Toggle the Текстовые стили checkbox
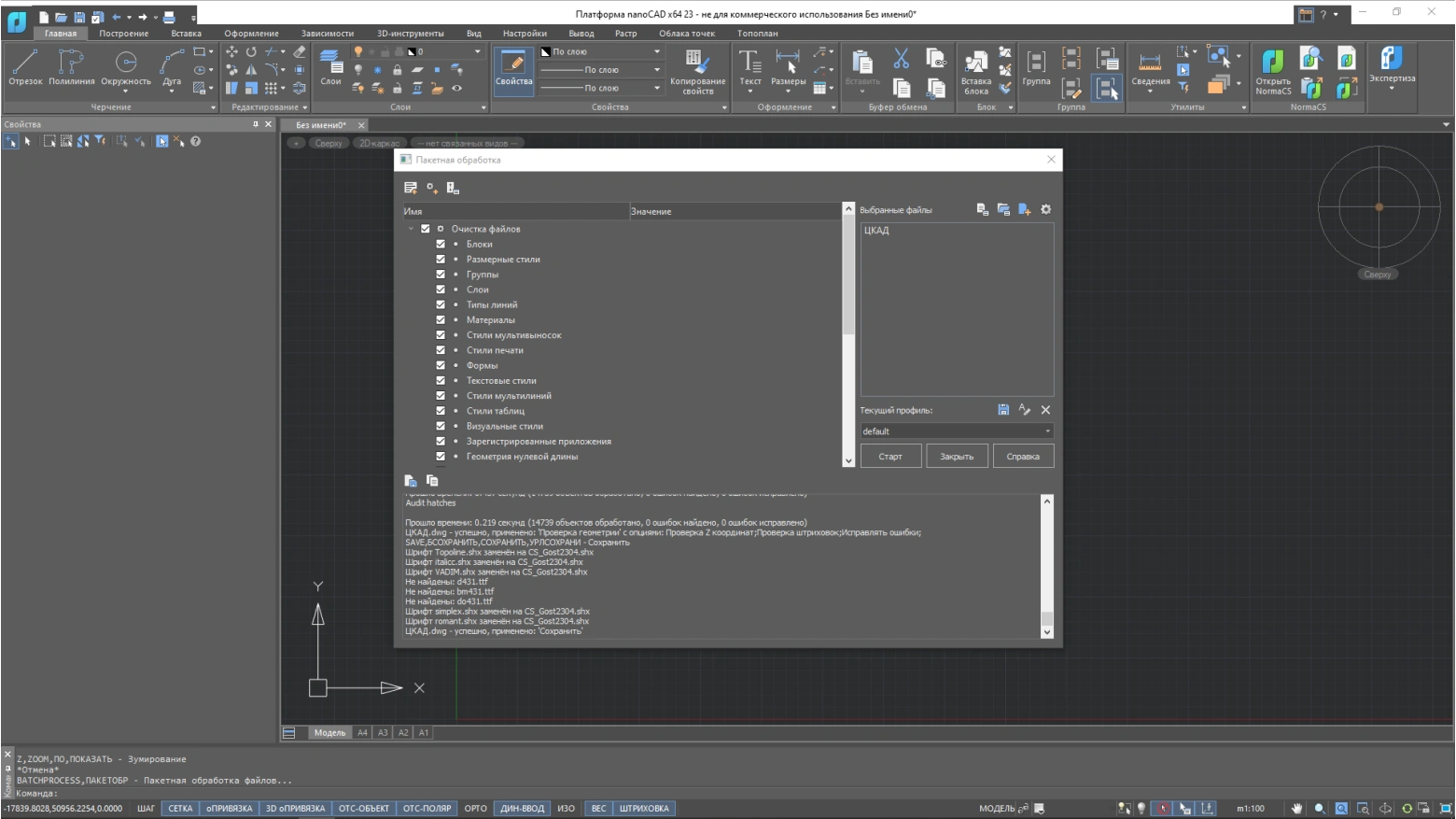Viewport: 1456px width, 819px height. pos(441,381)
